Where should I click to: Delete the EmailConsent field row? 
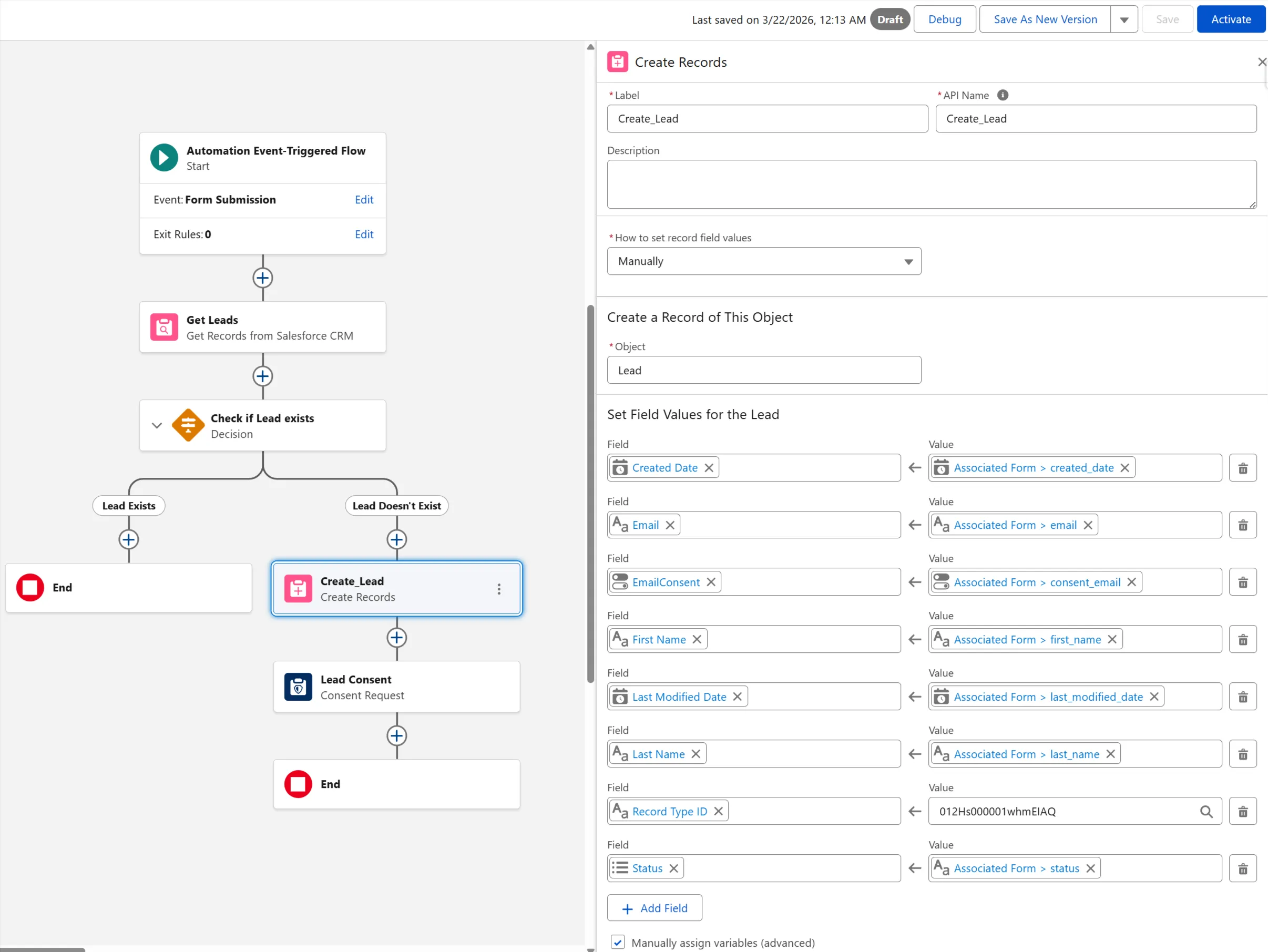[x=1243, y=582]
